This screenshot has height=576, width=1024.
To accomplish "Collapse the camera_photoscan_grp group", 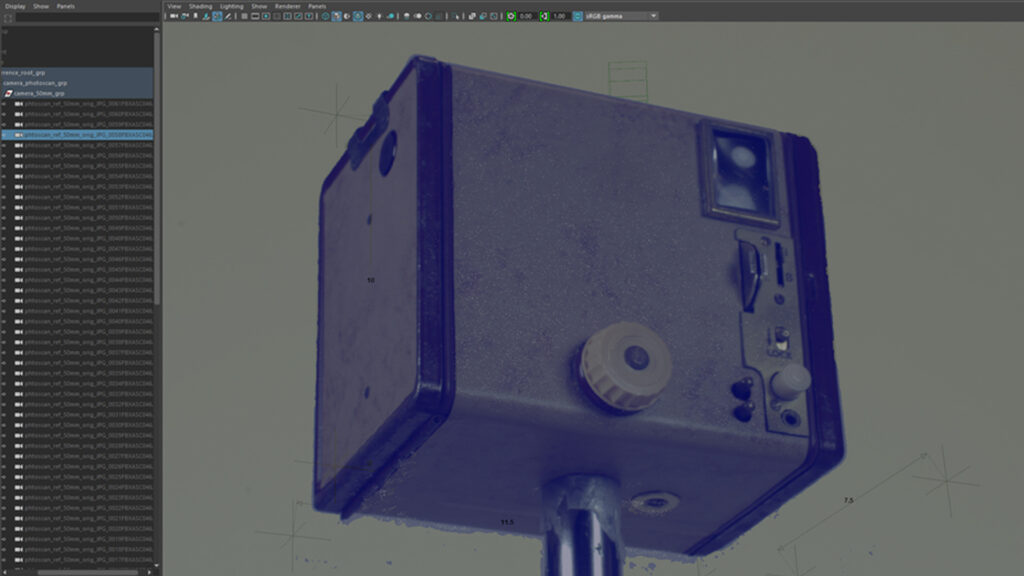I will coord(3,83).
